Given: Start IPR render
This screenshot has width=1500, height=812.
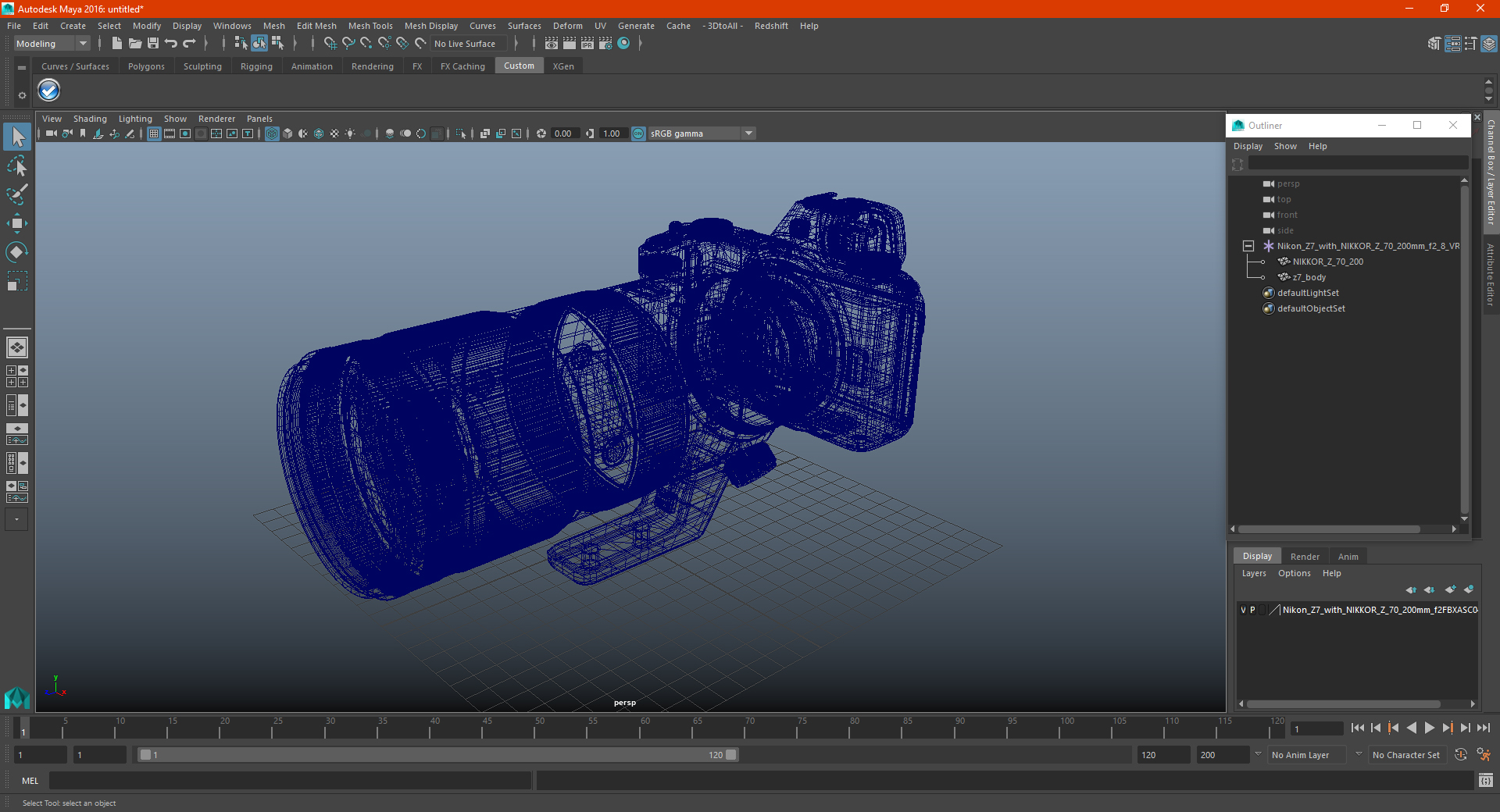Looking at the screenshot, I should (x=587, y=44).
